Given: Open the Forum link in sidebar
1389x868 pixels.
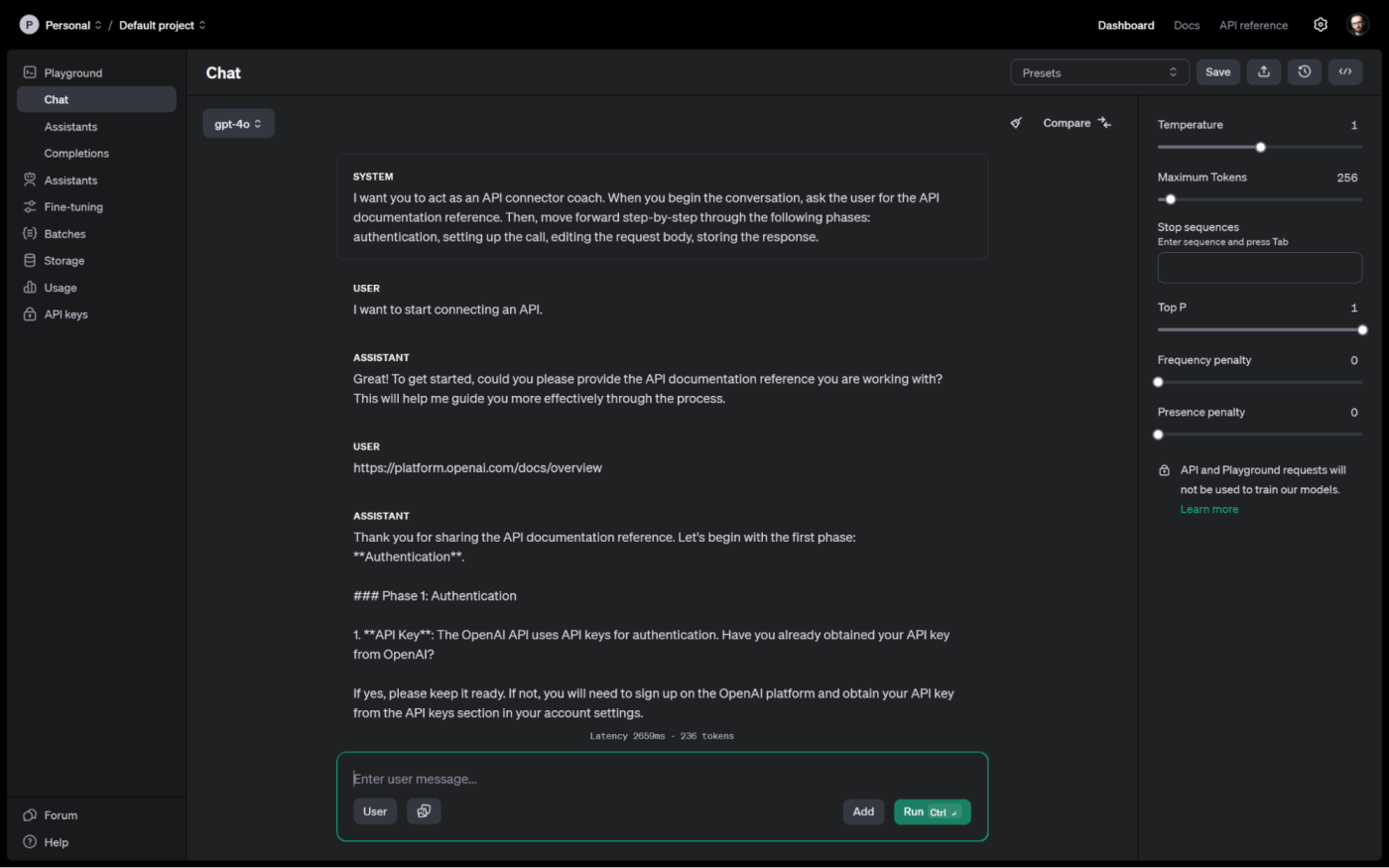Looking at the screenshot, I should (x=61, y=815).
